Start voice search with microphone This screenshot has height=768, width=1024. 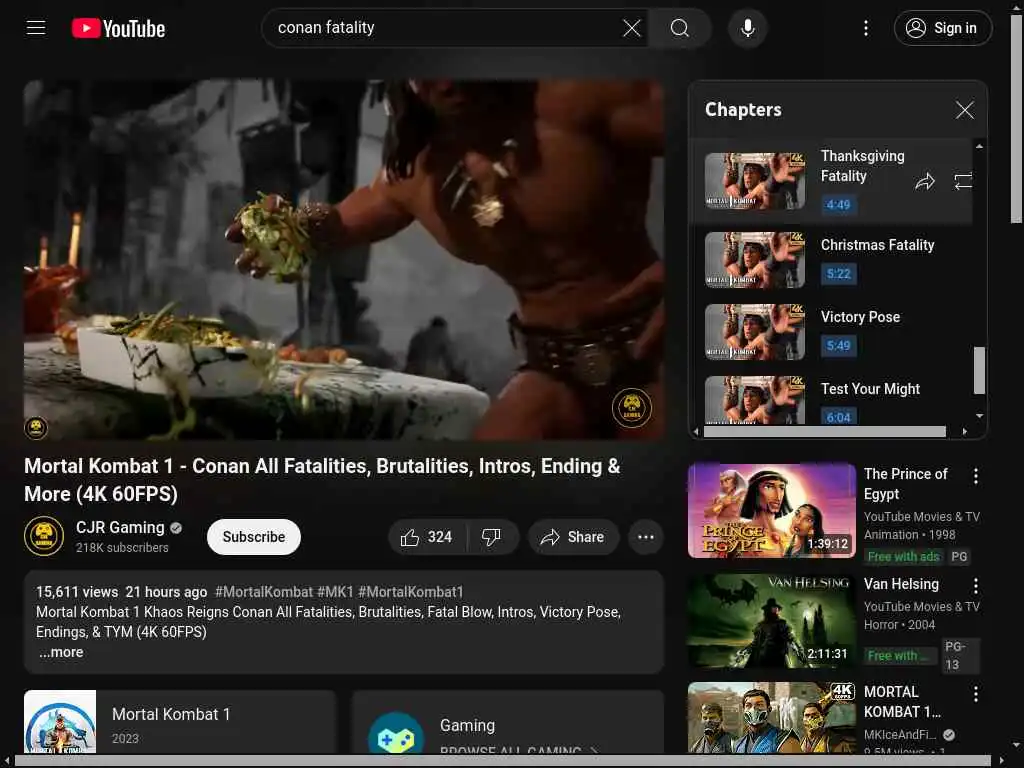pyautogui.click(x=748, y=28)
